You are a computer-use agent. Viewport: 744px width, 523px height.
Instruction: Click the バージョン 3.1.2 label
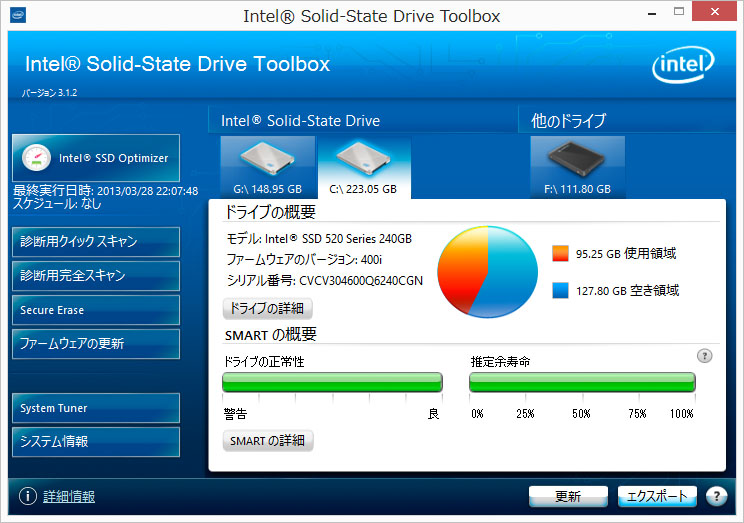coord(49,93)
